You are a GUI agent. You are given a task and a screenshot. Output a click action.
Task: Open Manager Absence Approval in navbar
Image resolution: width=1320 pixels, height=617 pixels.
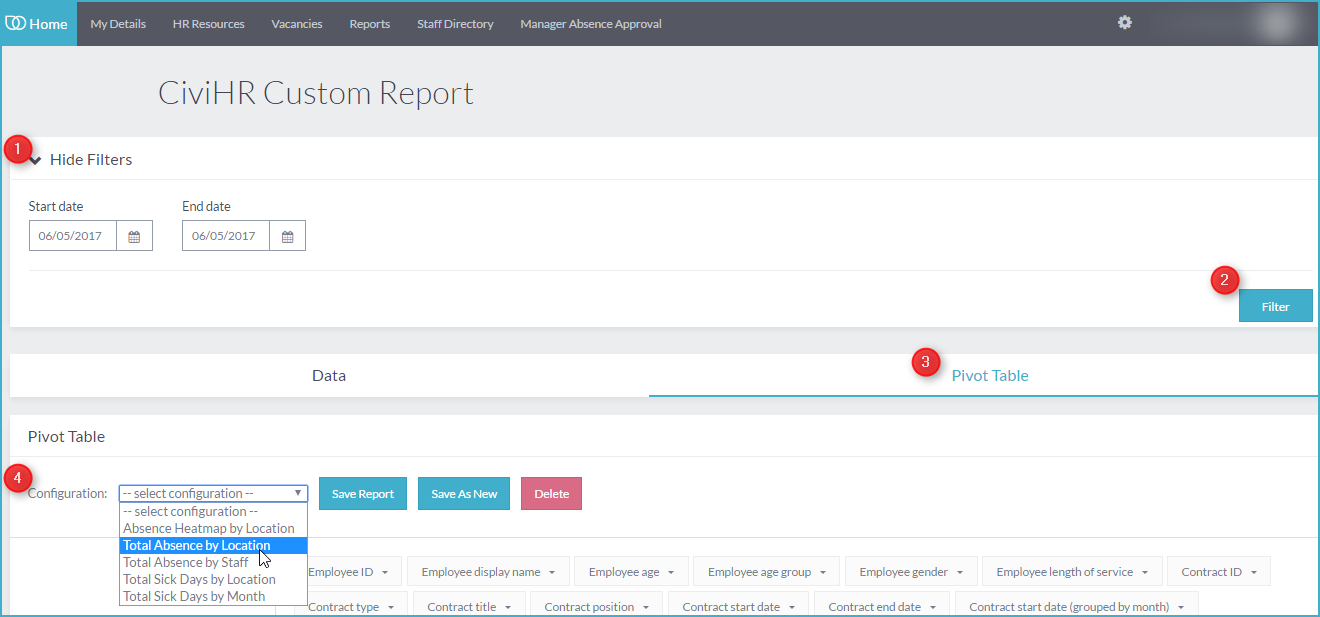591,24
